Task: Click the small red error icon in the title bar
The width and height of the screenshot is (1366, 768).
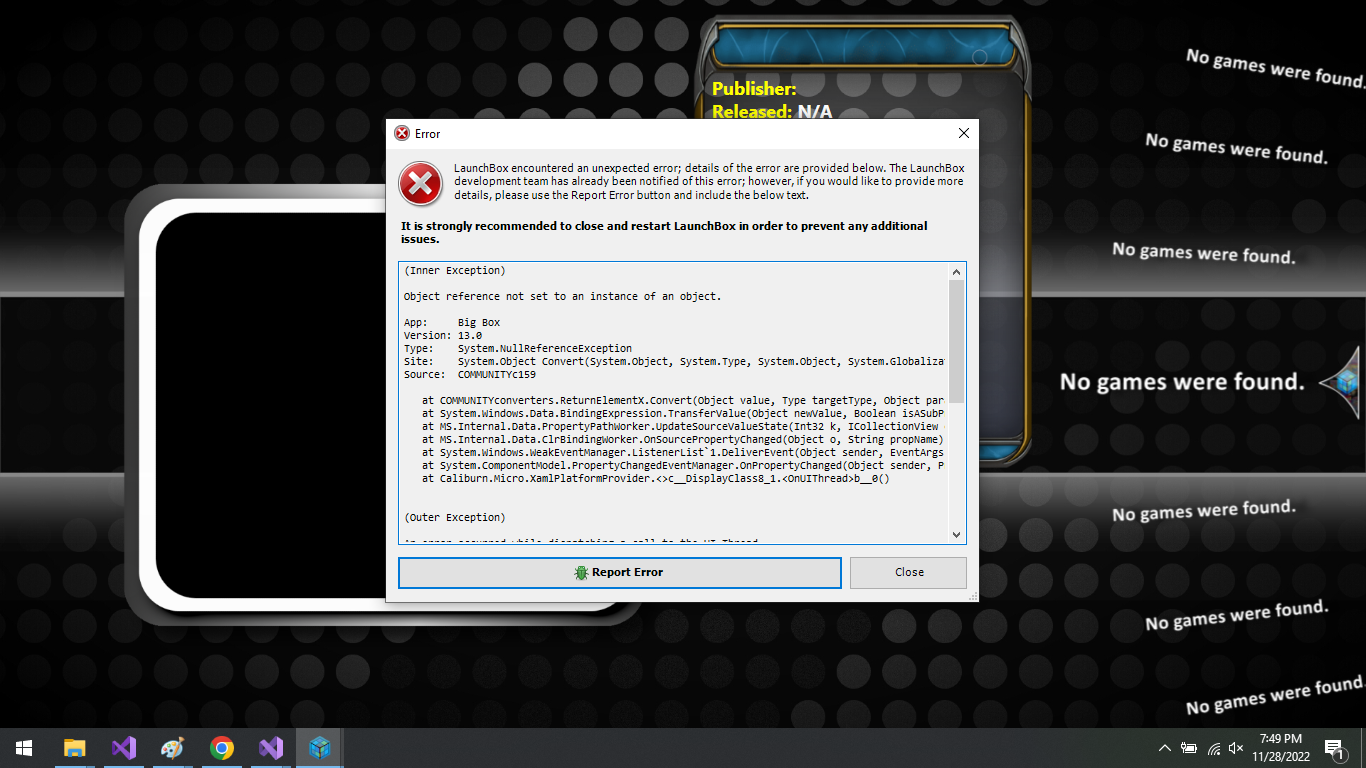Action: click(402, 133)
